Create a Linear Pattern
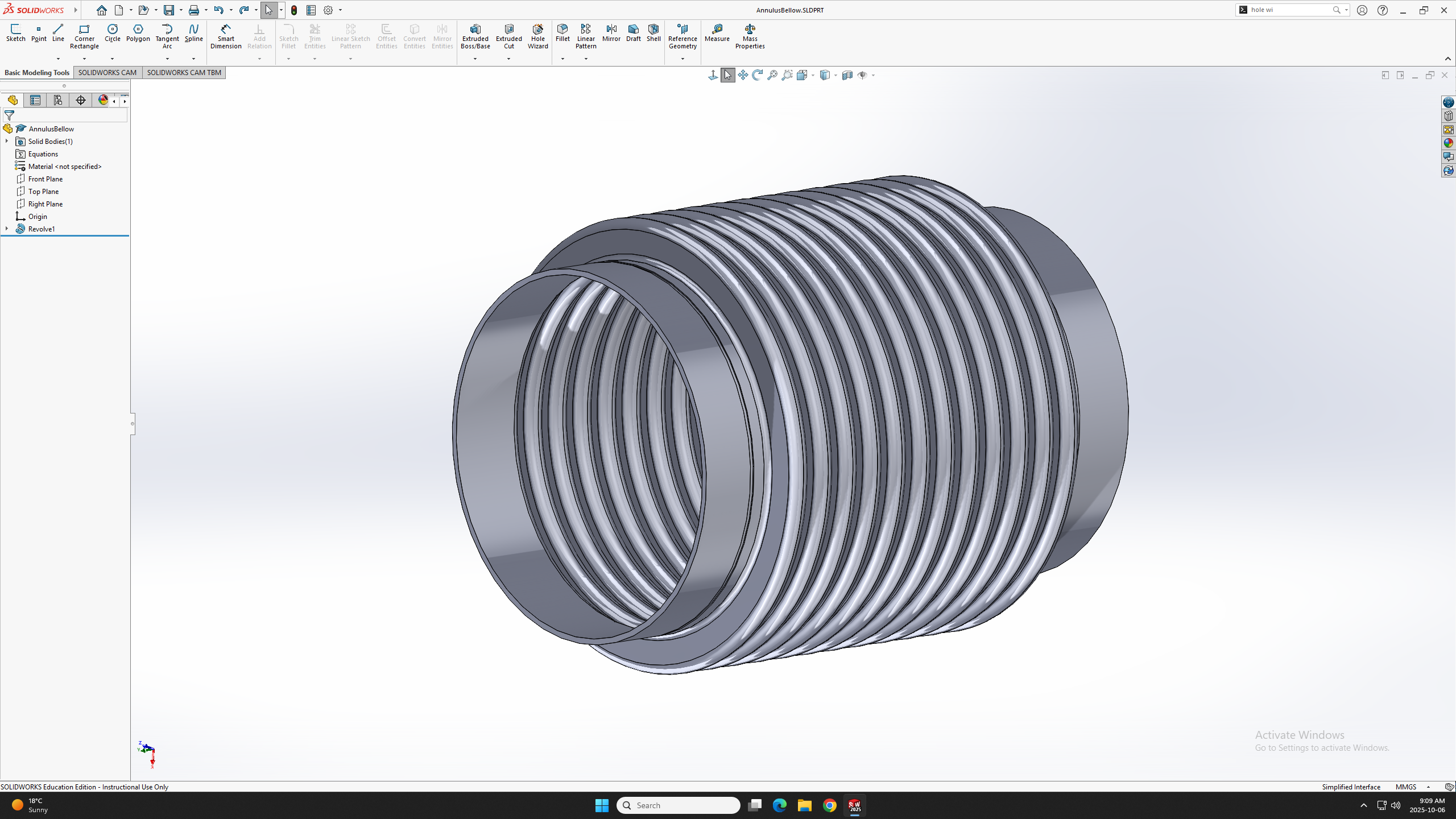 586,36
